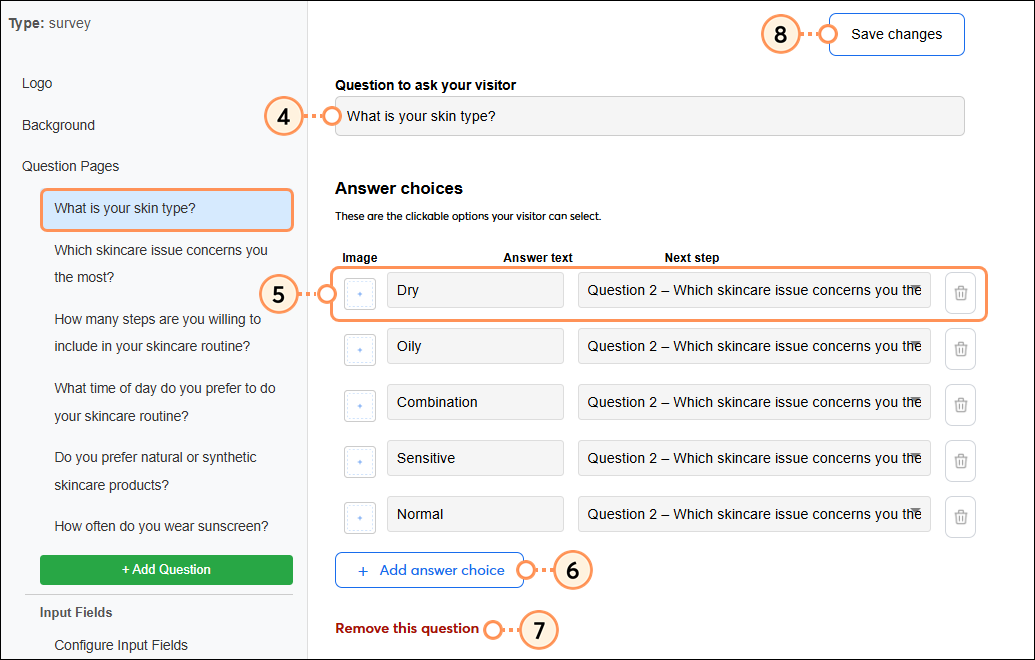Upload image for the Dry answer

(360, 293)
